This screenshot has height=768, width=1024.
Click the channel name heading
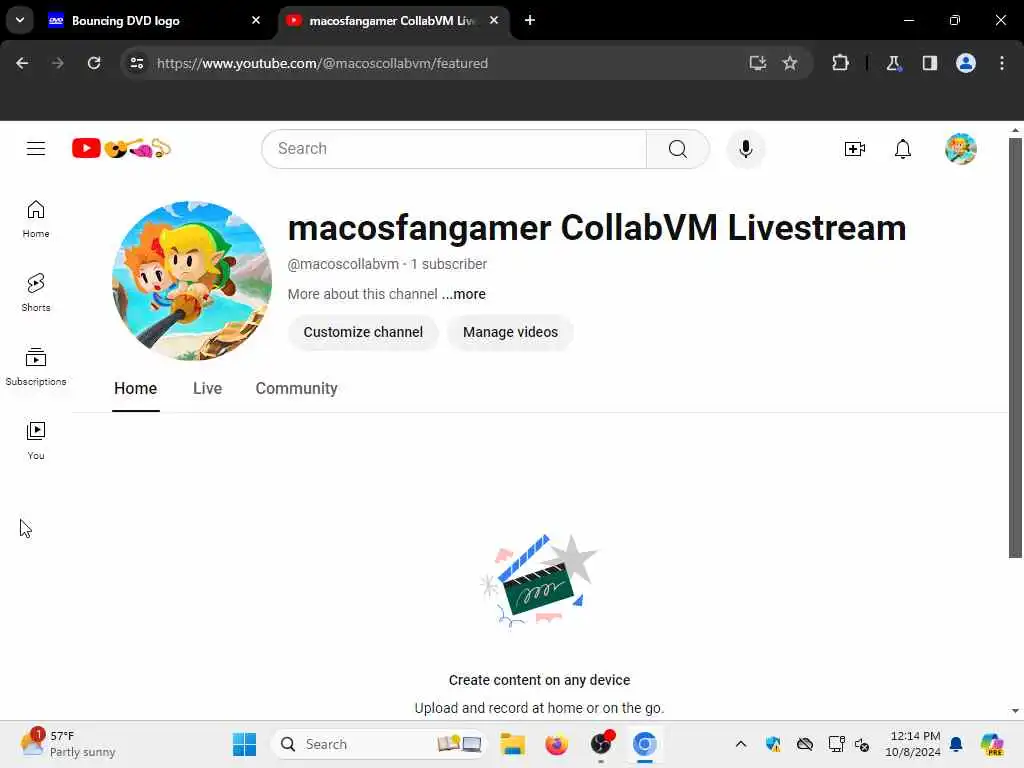click(x=597, y=228)
